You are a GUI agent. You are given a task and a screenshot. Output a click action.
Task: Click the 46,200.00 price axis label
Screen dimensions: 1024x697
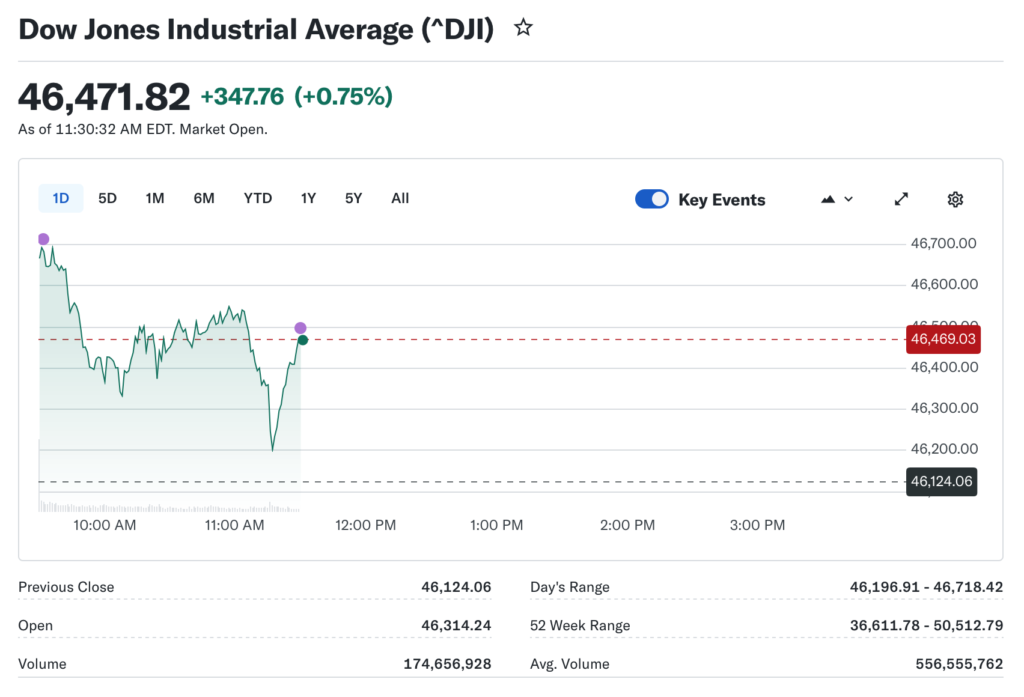click(944, 449)
